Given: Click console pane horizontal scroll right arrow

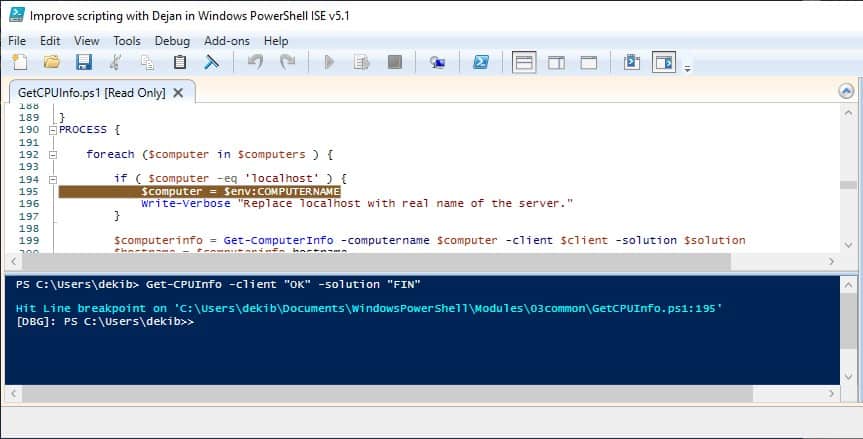Looking at the screenshot, I should coord(831,393).
